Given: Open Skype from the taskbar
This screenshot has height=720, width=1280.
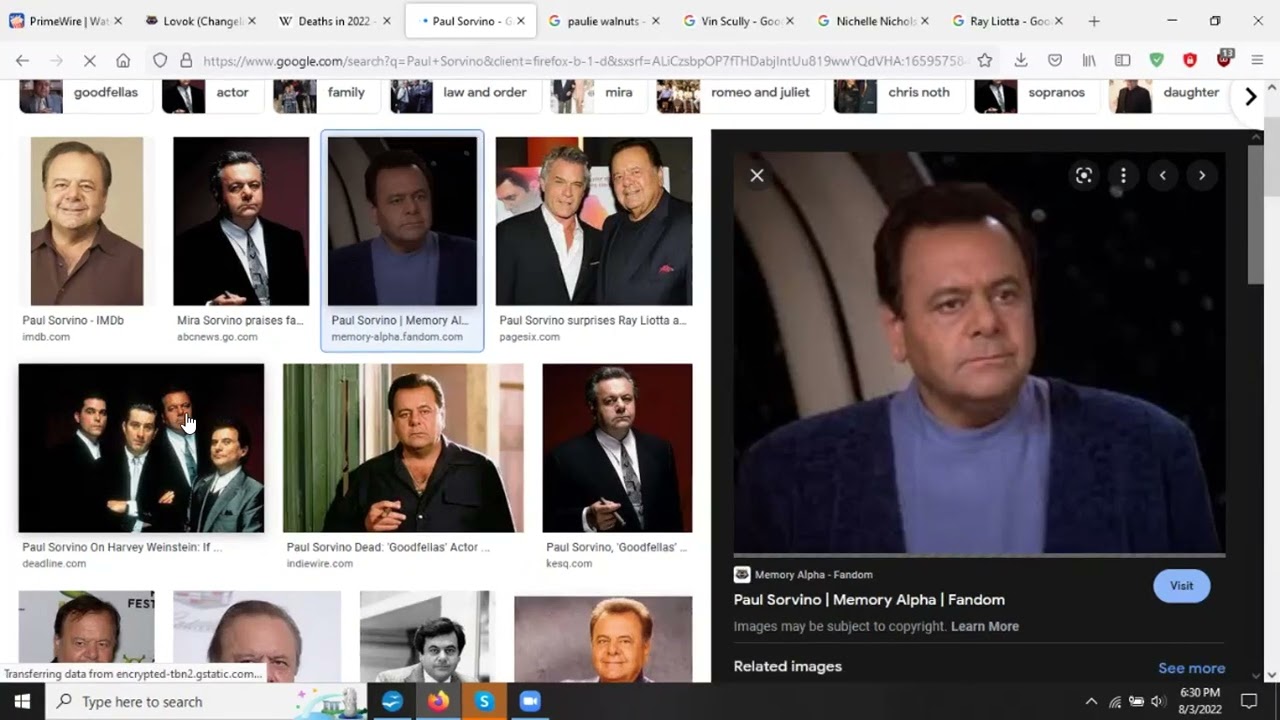Looking at the screenshot, I should point(484,701).
